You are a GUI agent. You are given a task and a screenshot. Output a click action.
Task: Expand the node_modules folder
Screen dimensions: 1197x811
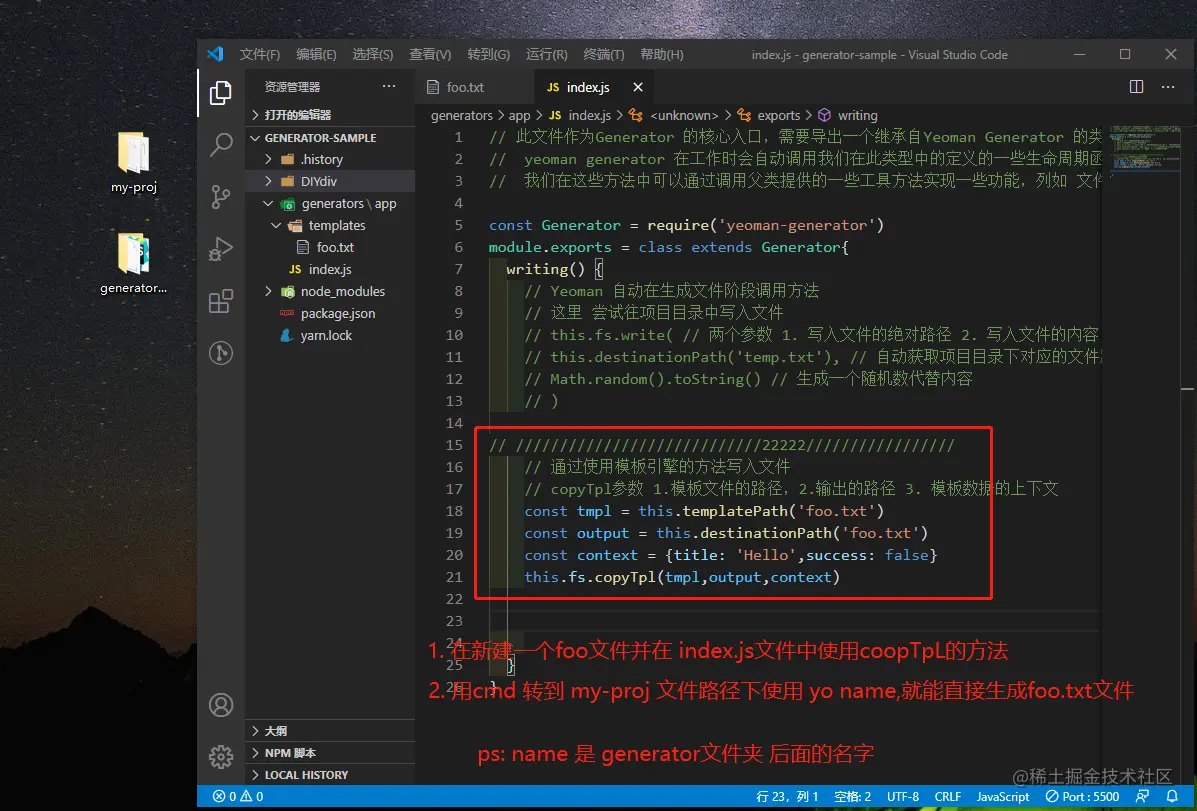click(x=268, y=291)
